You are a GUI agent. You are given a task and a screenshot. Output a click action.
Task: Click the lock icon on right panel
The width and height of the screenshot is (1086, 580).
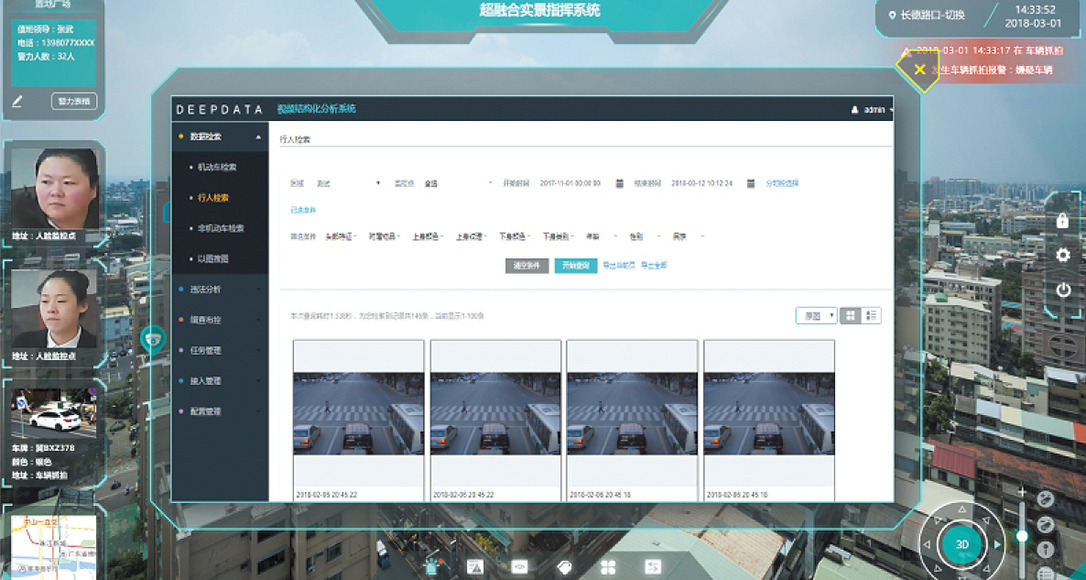click(x=1062, y=220)
